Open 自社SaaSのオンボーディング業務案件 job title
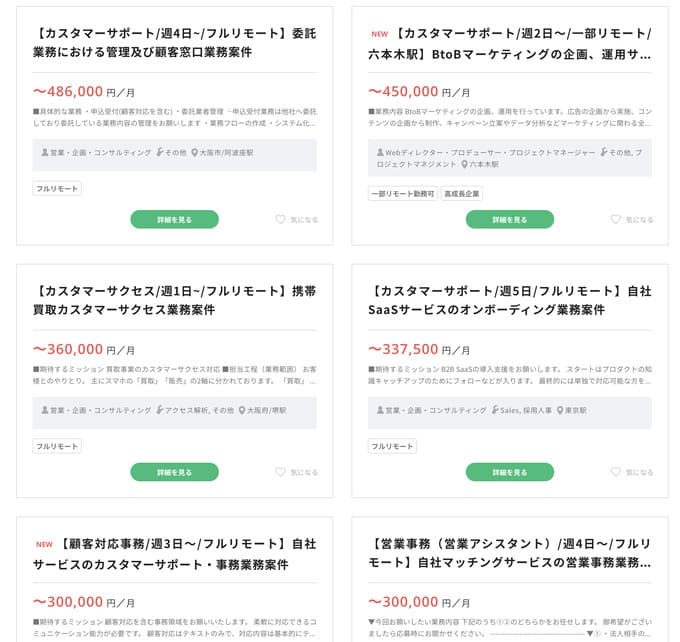Screen dimensions: 680x642 pos(510,300)
